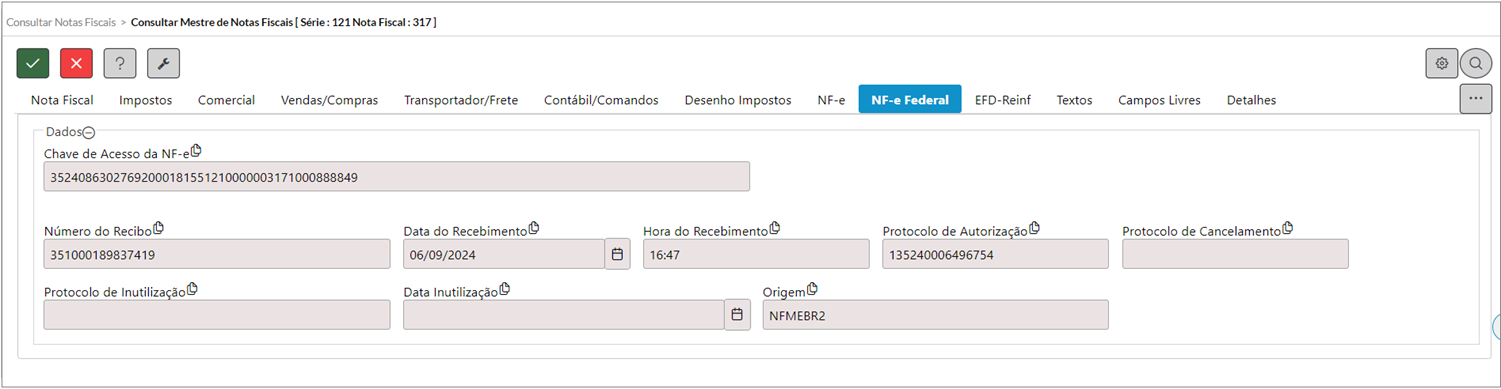The height and width of the screenshot is (389, 1501).
Task: Click the wrench tools icon
Action: pyautogui.click(x=164, y=63)
